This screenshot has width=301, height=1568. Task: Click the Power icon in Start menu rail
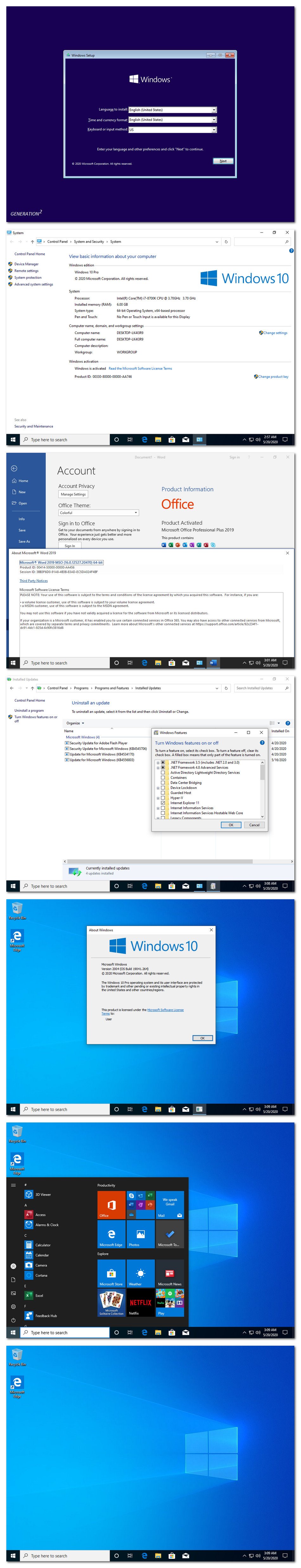tap(13, 1320)
